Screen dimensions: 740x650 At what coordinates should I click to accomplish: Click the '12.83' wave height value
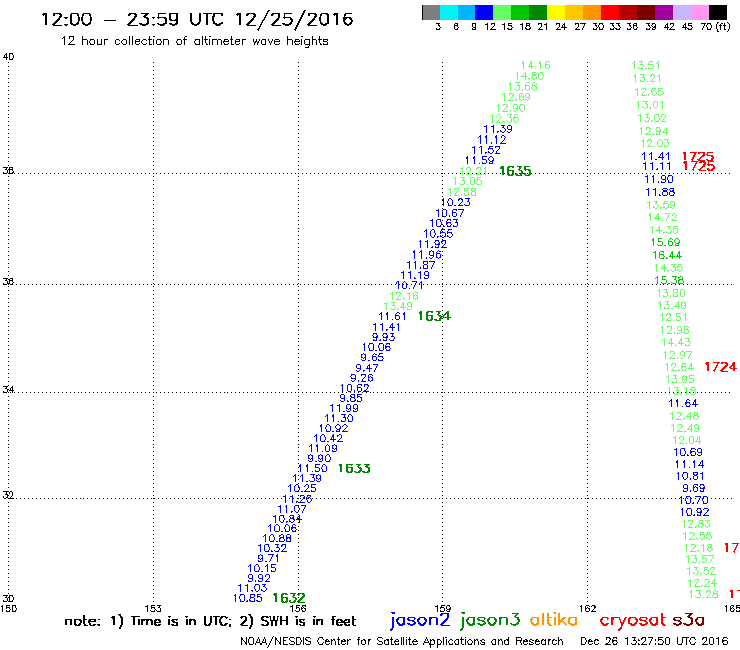pyautogui.click(x=696, y=524)
